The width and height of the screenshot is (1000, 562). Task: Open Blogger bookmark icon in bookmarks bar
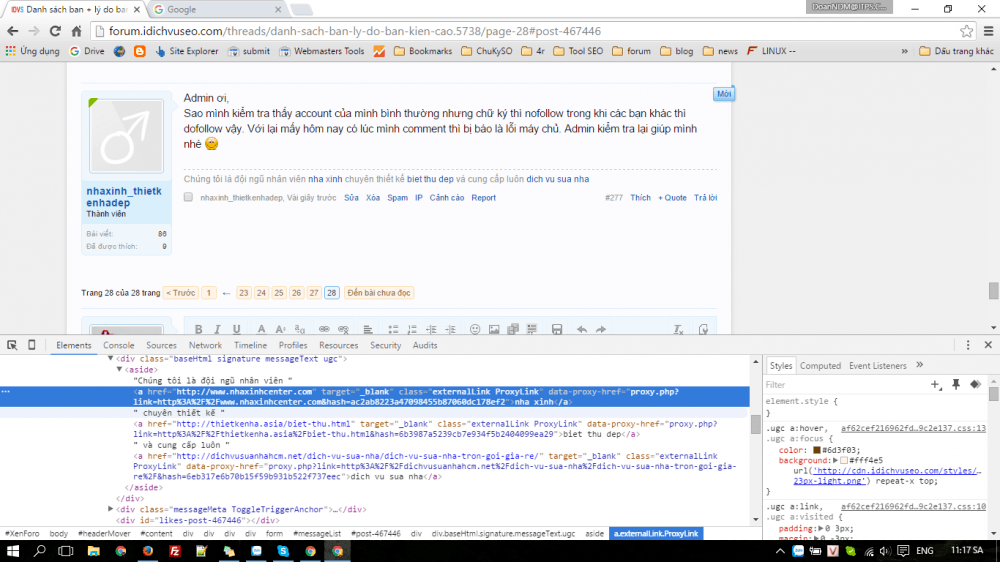pos(140,51)
